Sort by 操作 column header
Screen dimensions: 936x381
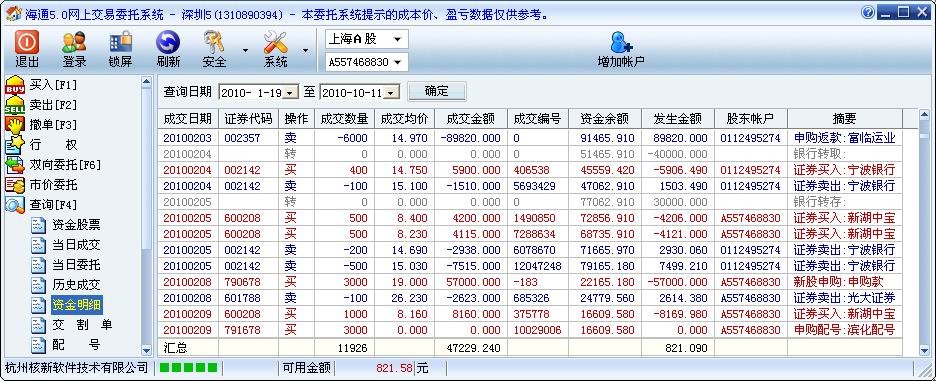296,119
